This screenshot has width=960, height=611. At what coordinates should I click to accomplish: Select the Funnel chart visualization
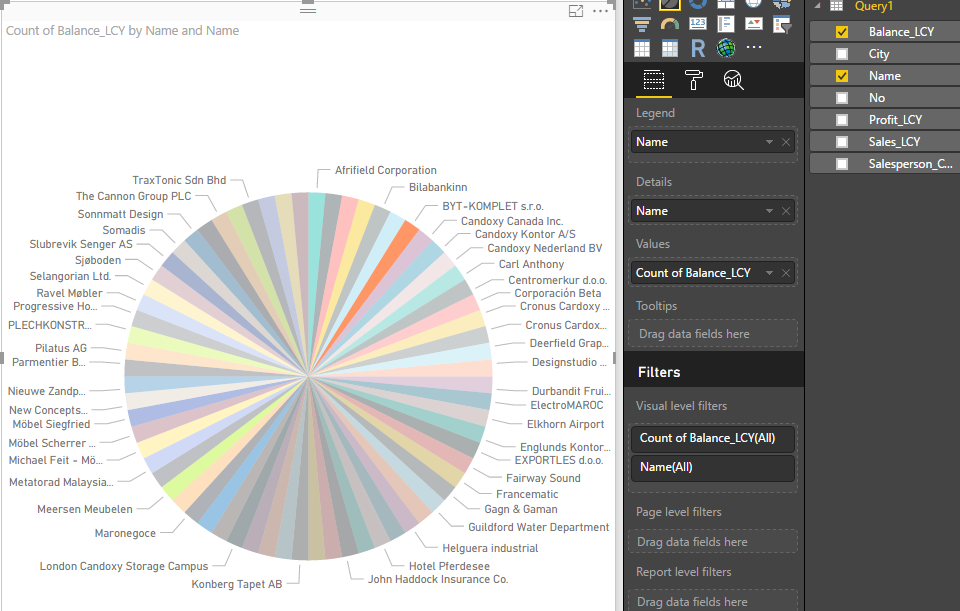(x=642, y=24)
